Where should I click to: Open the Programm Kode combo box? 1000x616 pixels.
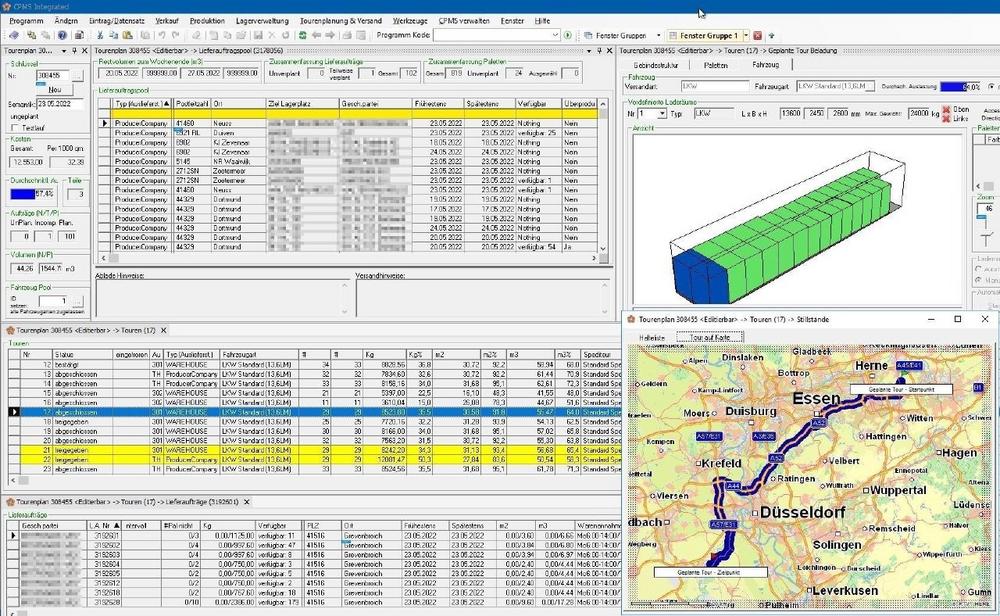(553, 35)
